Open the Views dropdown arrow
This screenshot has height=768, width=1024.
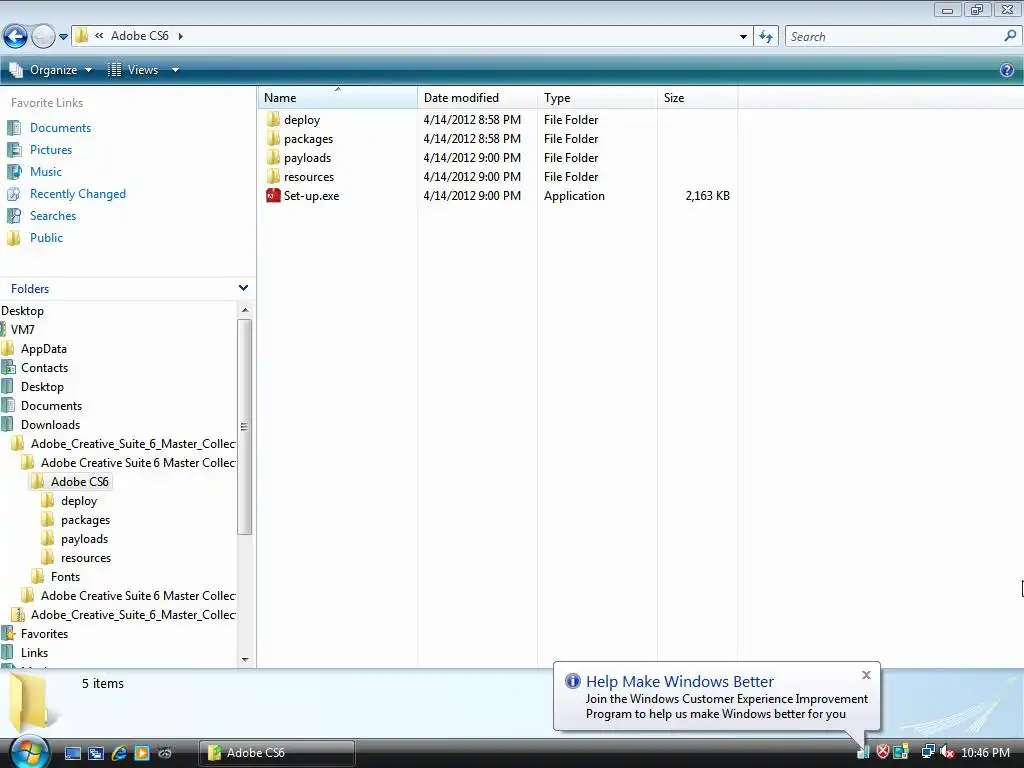point(175,70)
